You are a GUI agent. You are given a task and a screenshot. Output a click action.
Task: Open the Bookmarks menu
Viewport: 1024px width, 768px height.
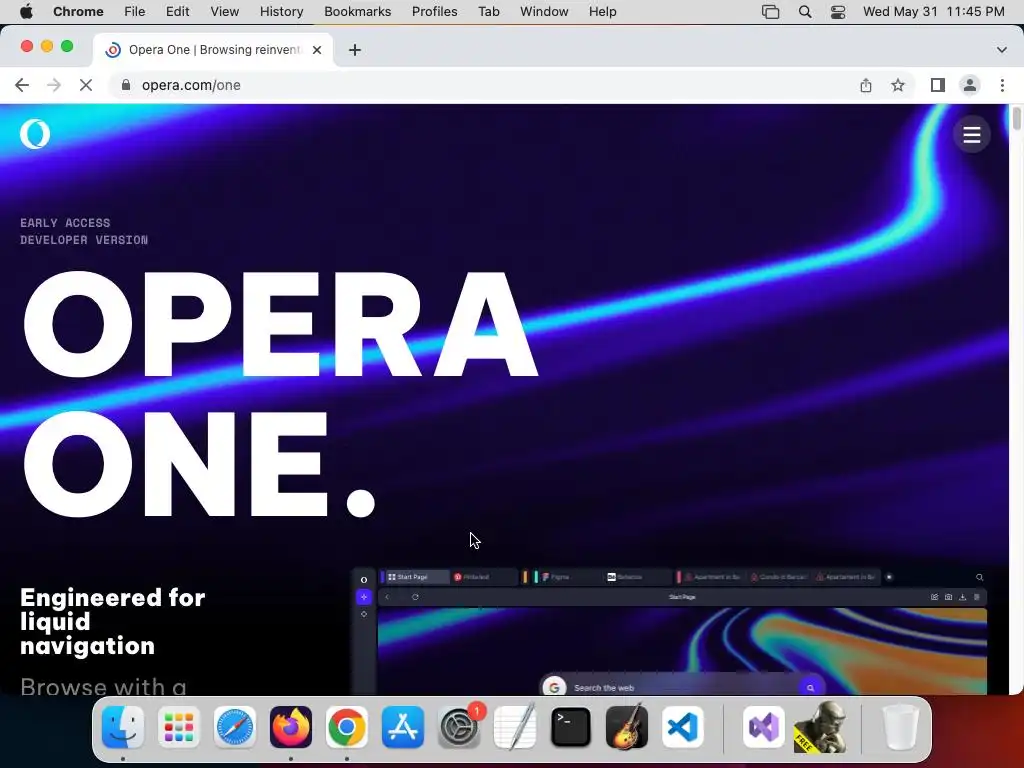click(357, 12)
